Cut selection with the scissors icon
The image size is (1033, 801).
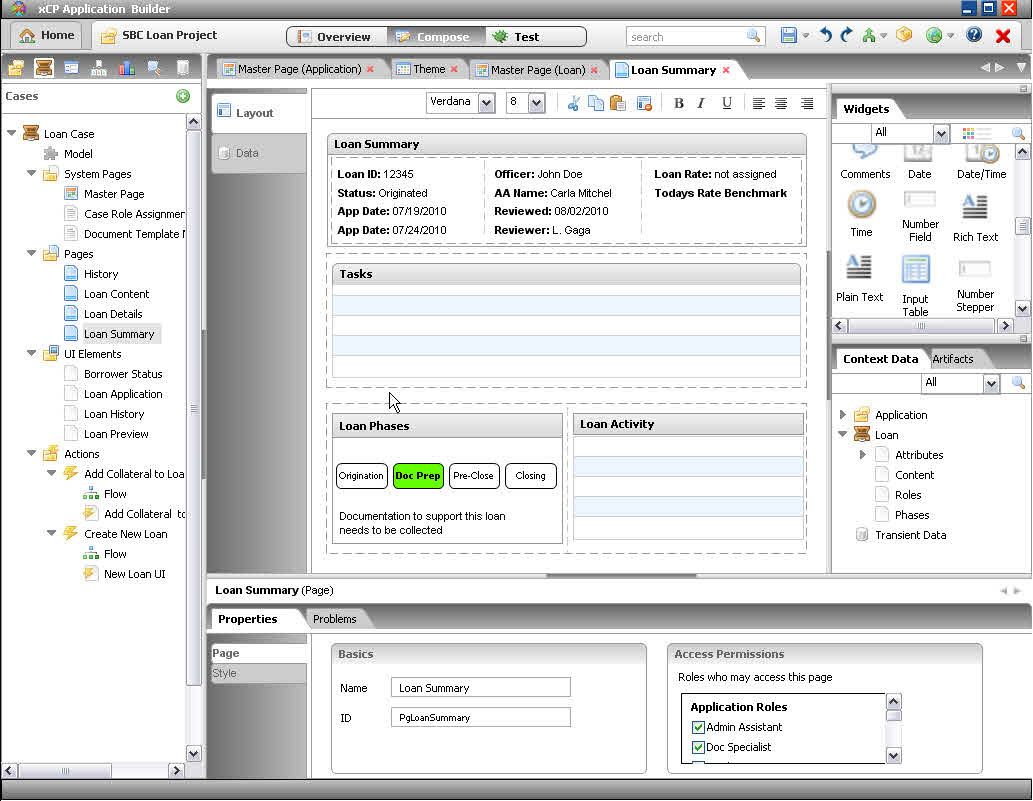coord(574,103)
